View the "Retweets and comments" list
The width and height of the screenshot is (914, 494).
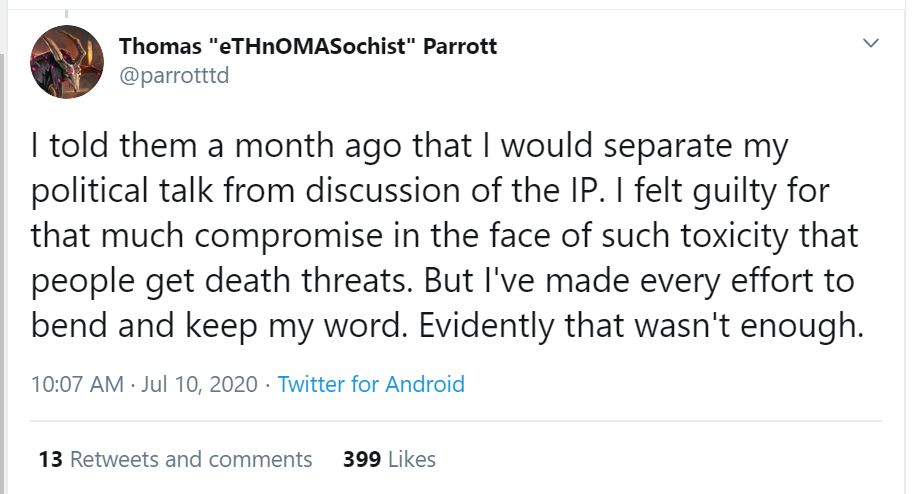coord(191,459)
